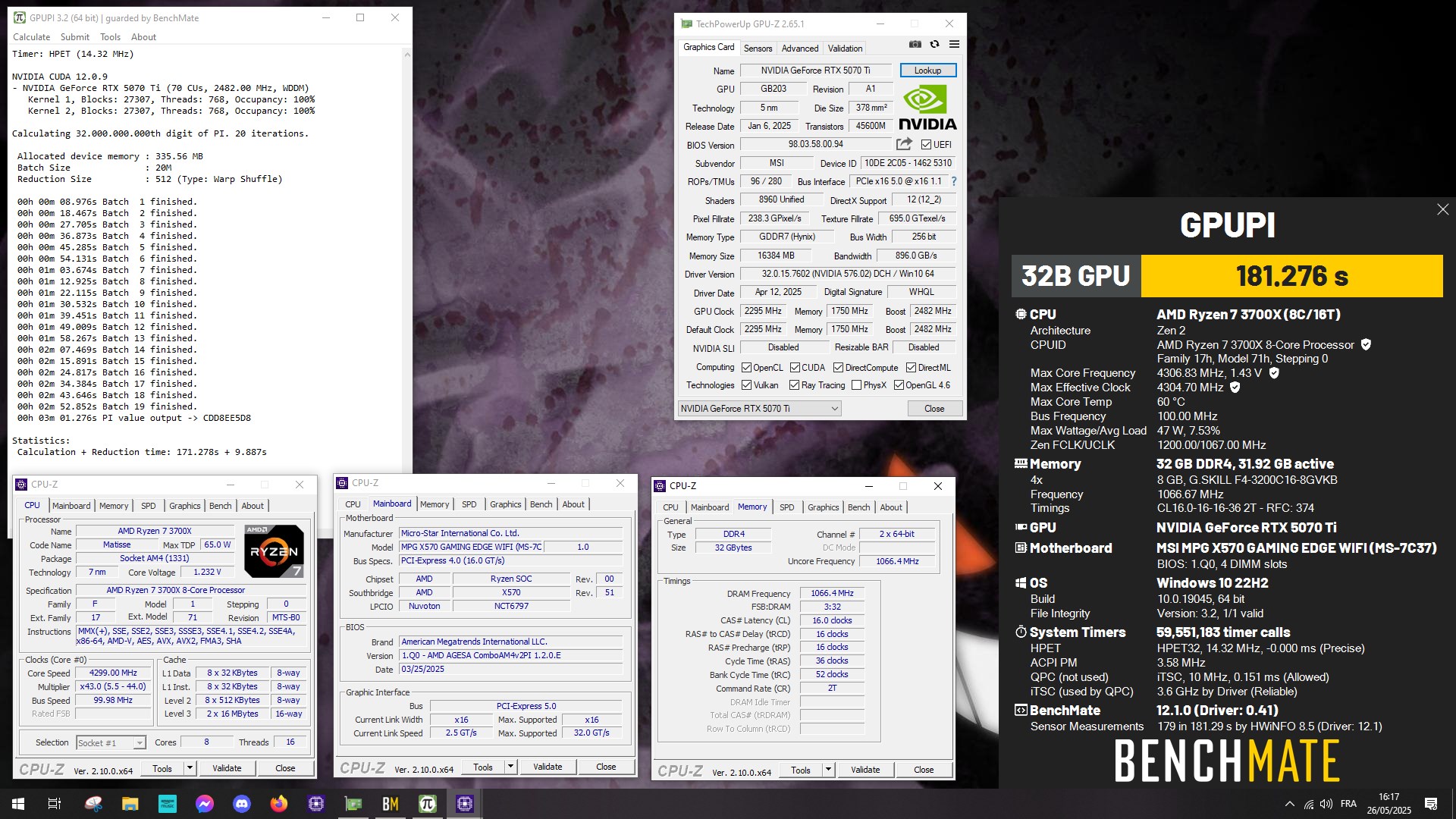Open the Windows Start menu

pos(18,804)
